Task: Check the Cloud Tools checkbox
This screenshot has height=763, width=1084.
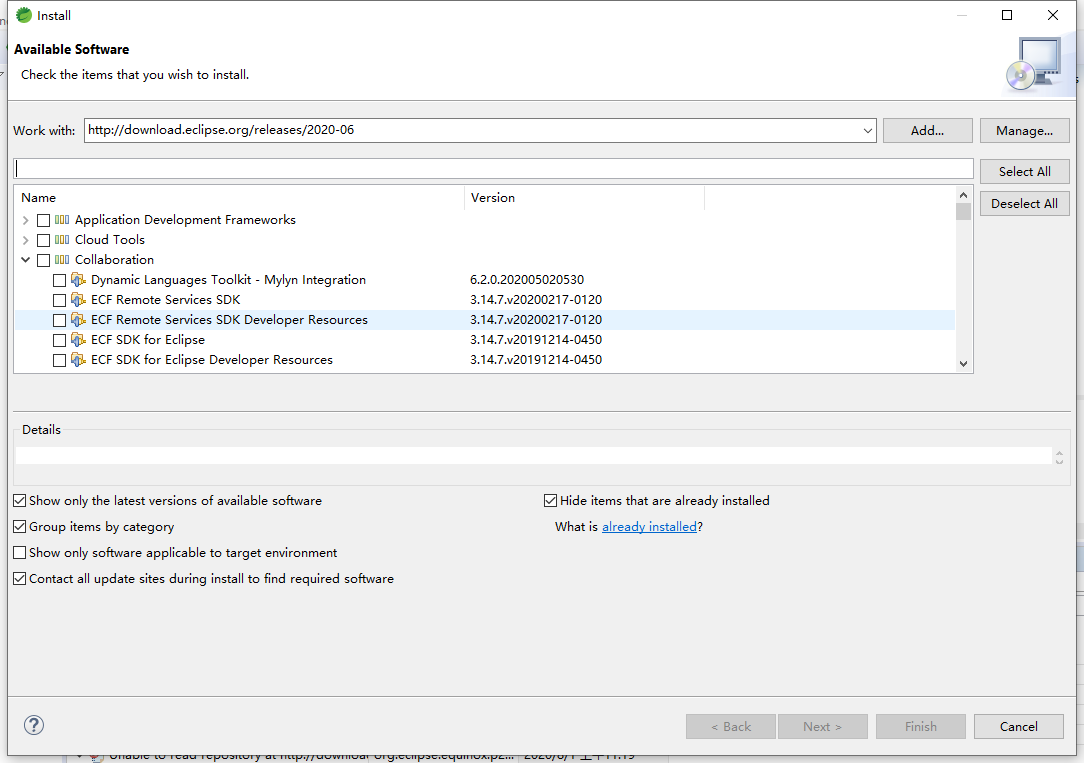Action: coord(44,241)
